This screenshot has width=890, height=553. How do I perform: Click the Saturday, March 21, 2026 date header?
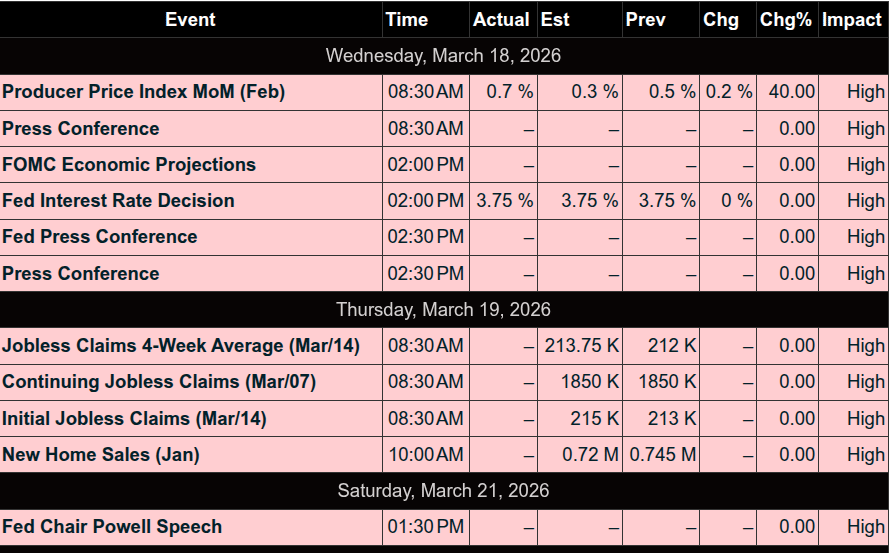tap(443, 491)
